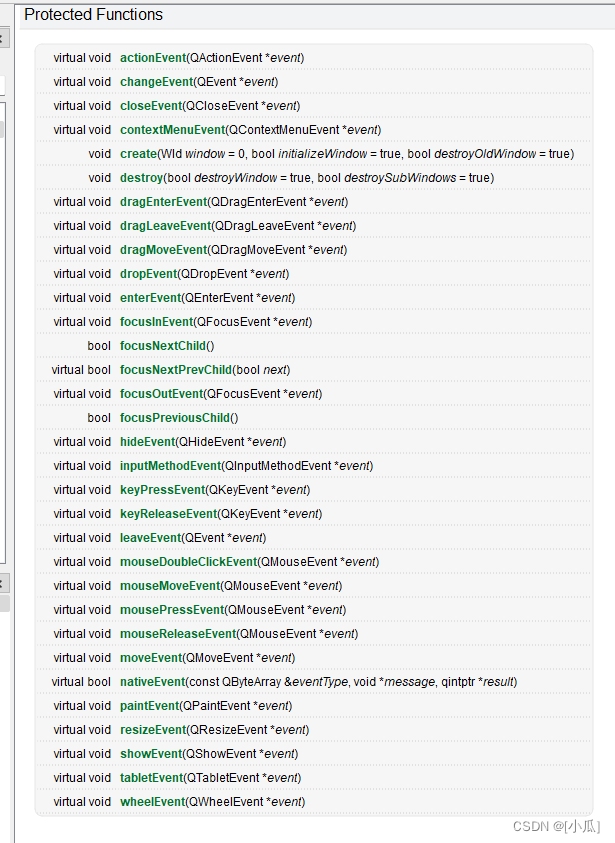Open the inputMethodEvent function link

click(x=170, y=466)
